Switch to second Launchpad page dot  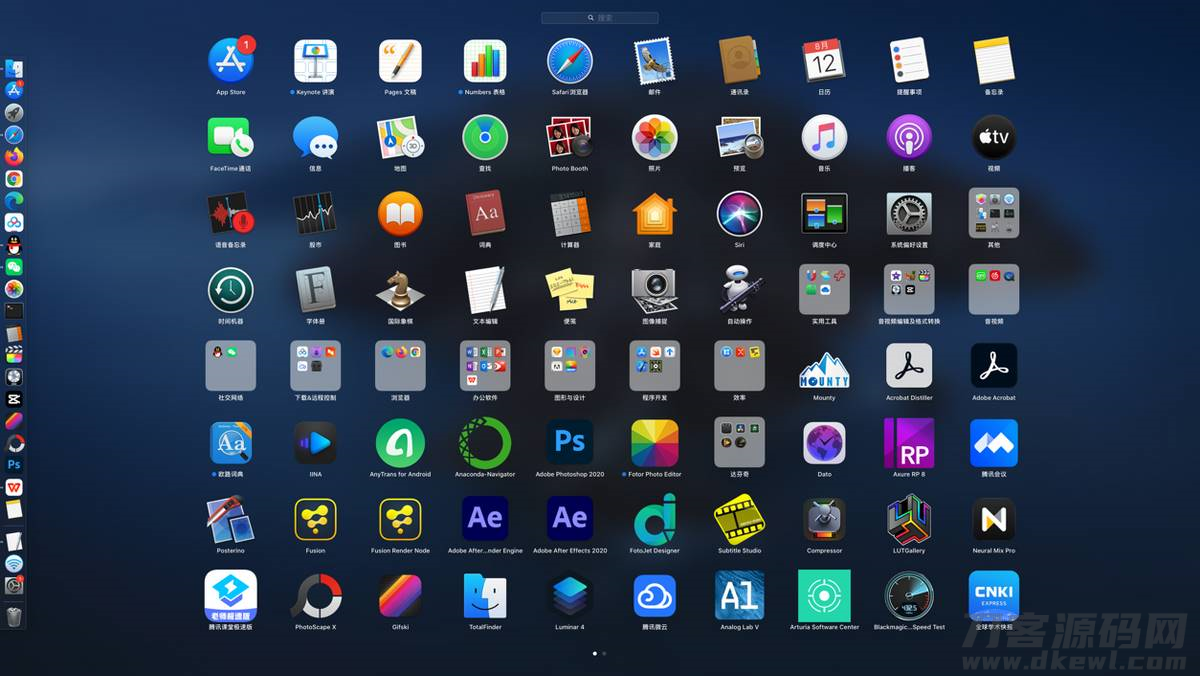pyautogui.click(x=604, y=653)
